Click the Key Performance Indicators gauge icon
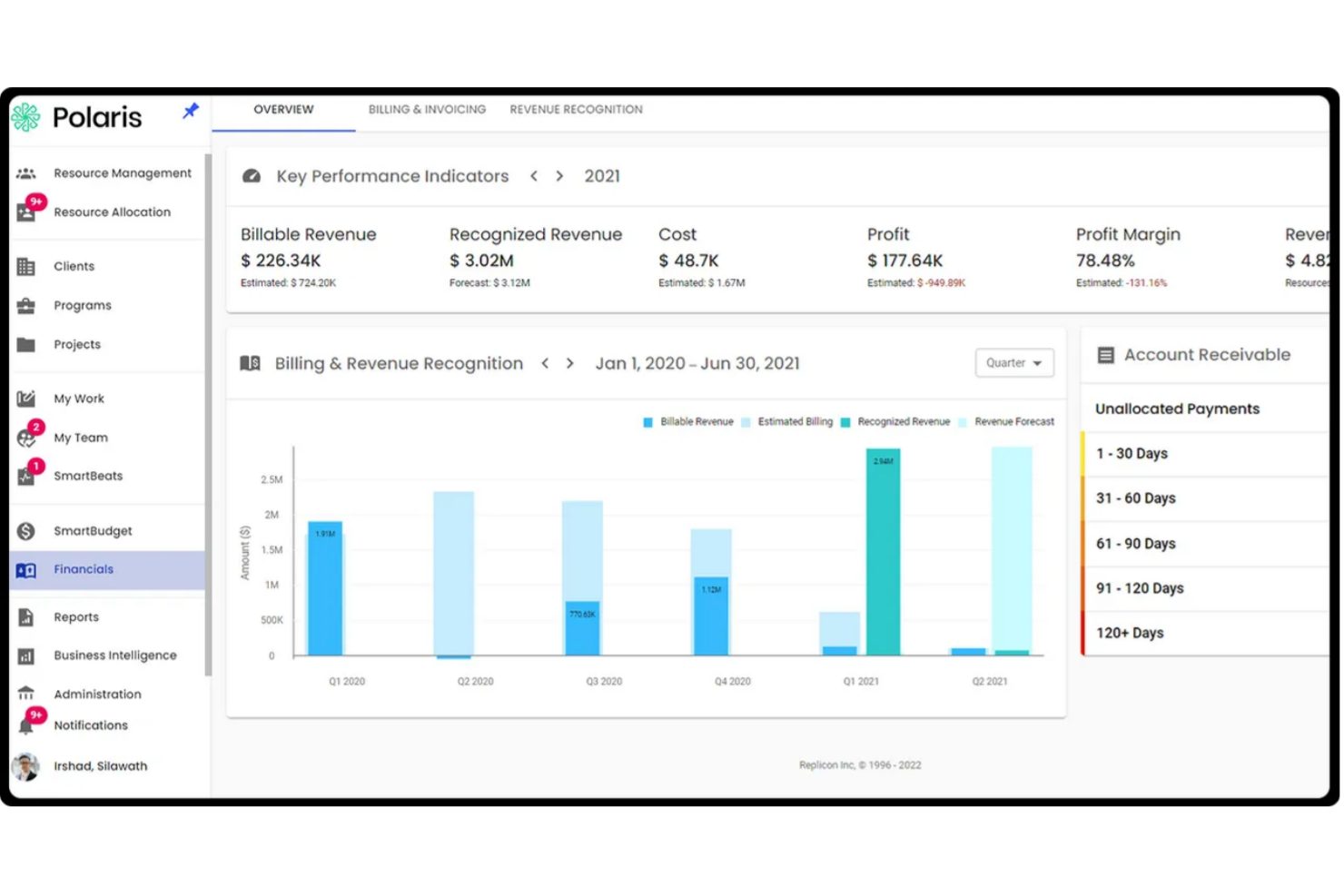 [x=252, y=176]
